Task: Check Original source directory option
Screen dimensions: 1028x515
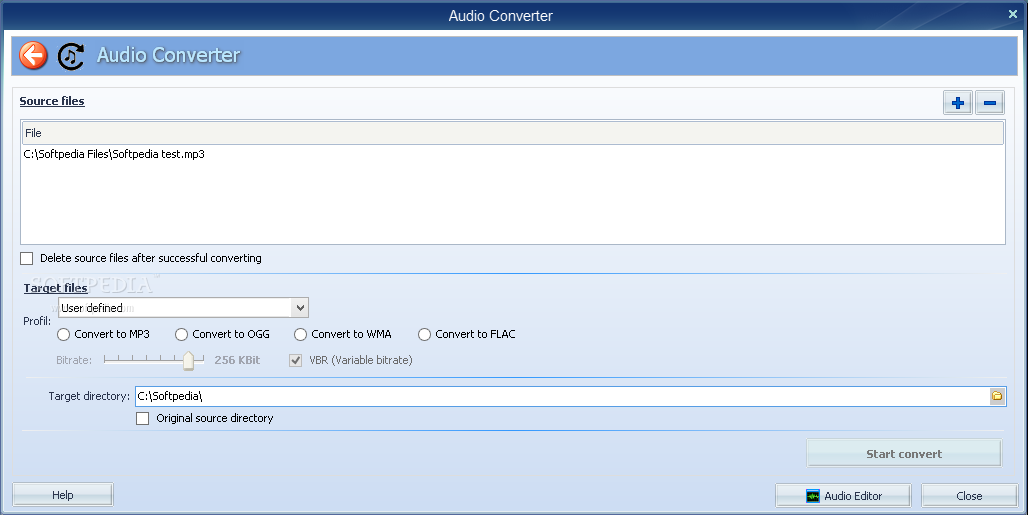Action: (x=142, y=418)
